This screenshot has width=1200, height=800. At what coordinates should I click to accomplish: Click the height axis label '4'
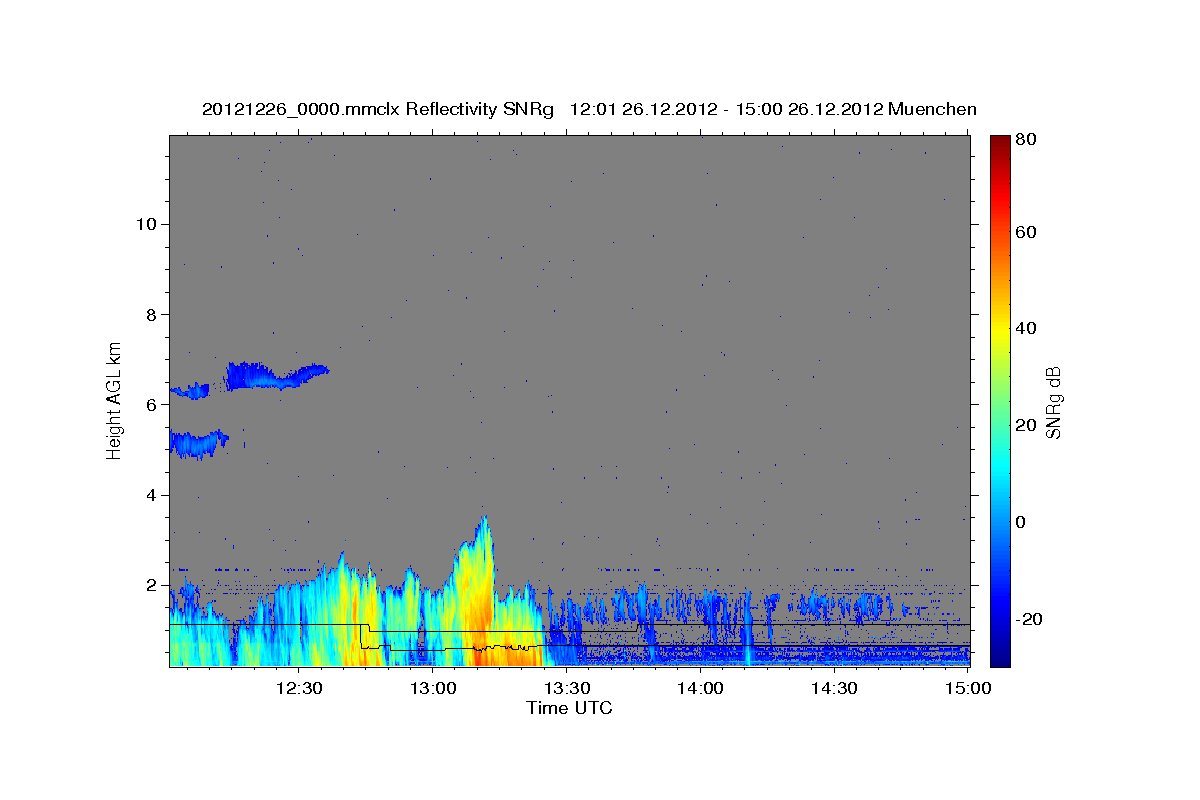(152, 495)
